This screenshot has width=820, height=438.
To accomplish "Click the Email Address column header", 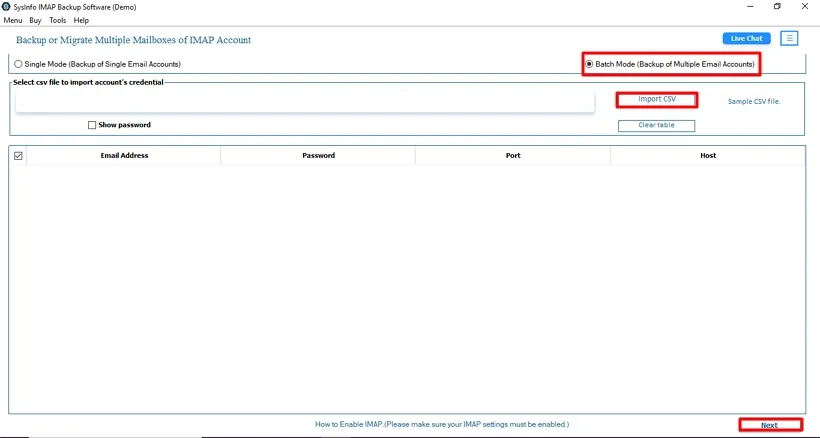I will pyautogui.click(x=124, y=155).
